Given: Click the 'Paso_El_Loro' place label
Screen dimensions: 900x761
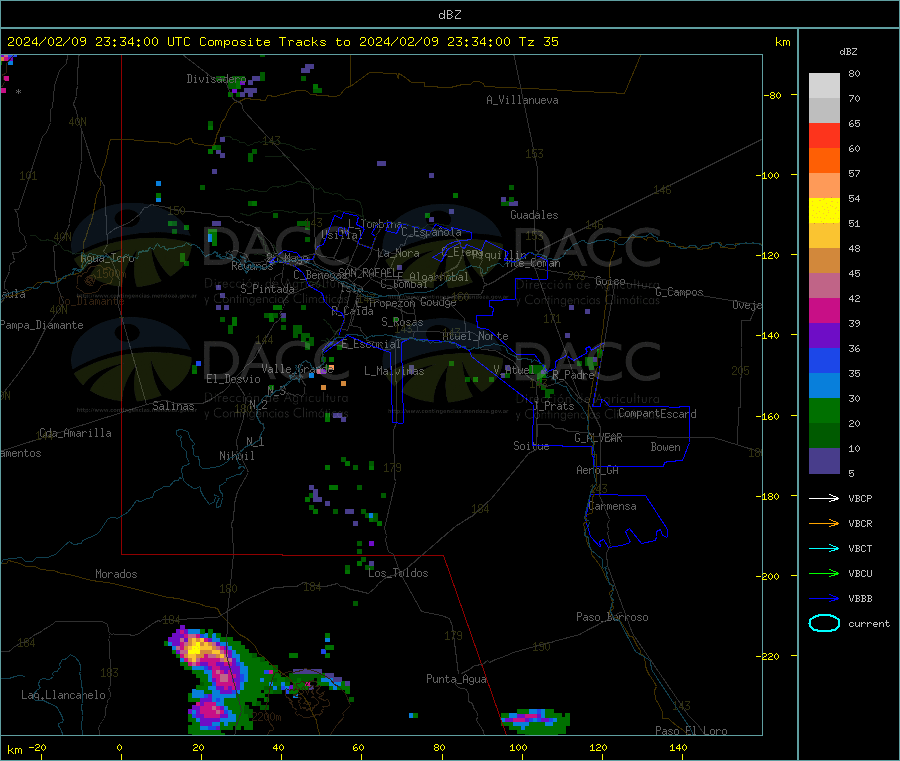Looking at the screenshot, I should coord(691,731).
